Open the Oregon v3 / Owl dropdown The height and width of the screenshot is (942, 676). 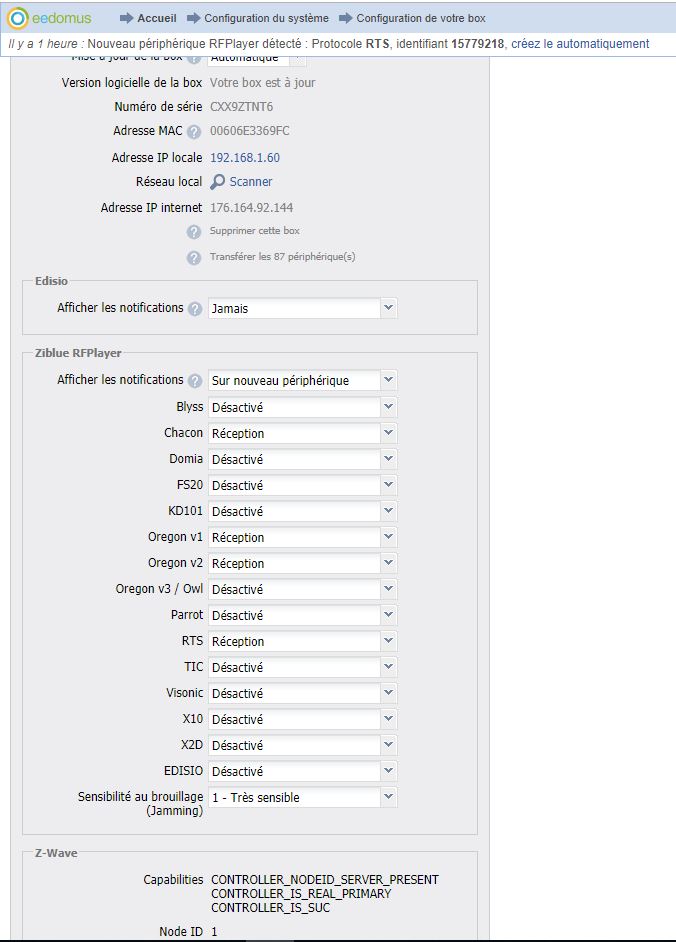pos(302,590)
